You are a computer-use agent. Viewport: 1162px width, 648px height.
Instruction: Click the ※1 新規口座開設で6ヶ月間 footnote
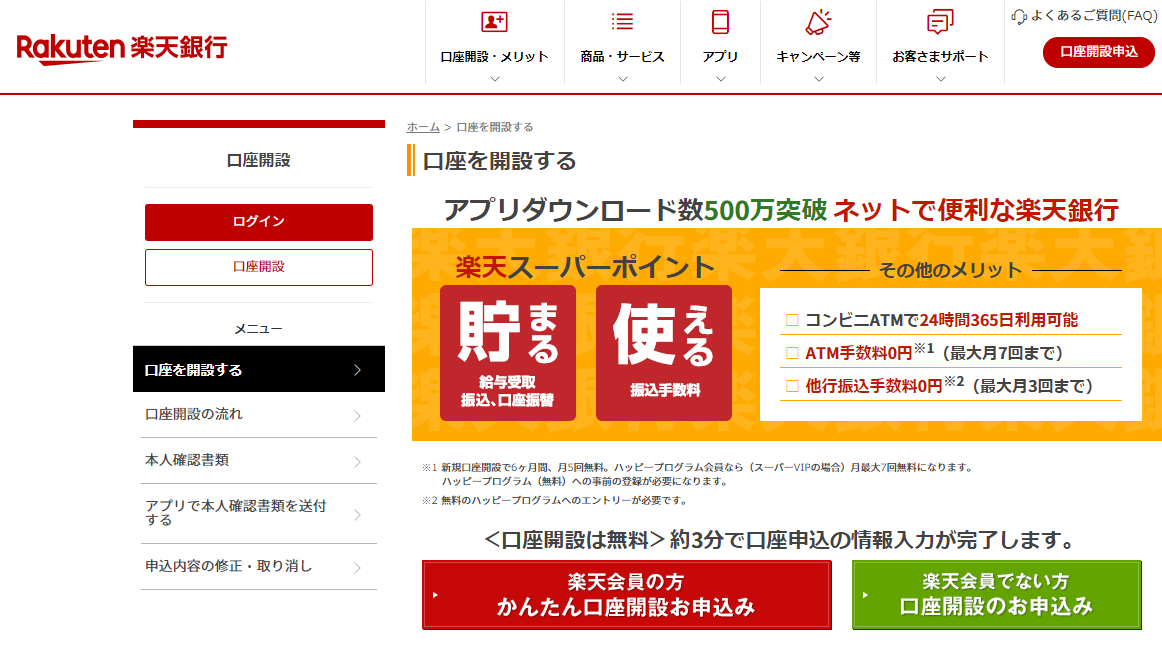click(x=697, y=474)
